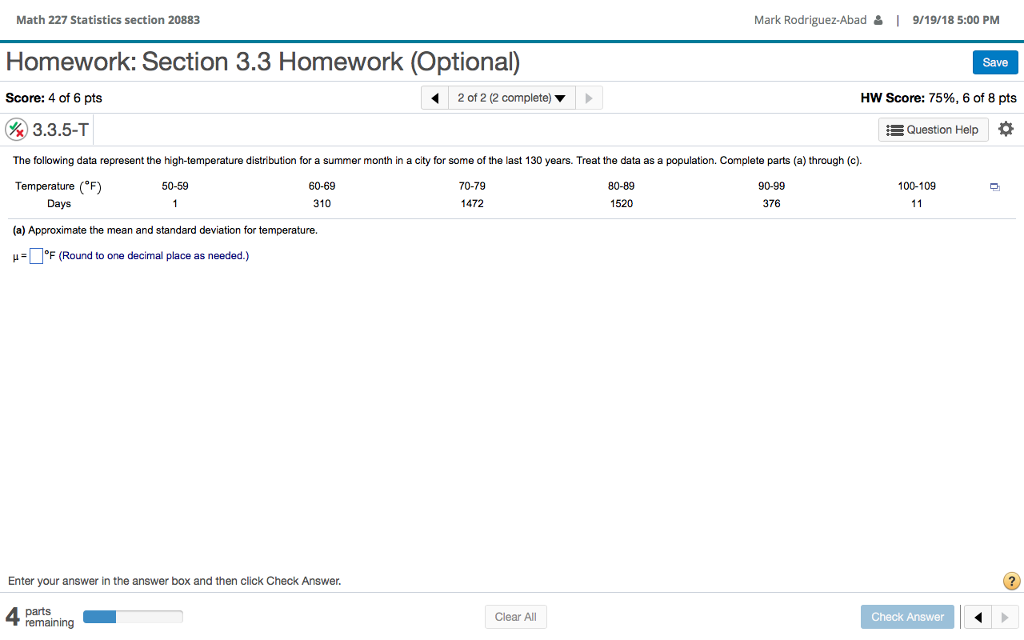Open the question selector dropdown
1024x640 pixels.
pyautogui.click(x=512, y=97)
